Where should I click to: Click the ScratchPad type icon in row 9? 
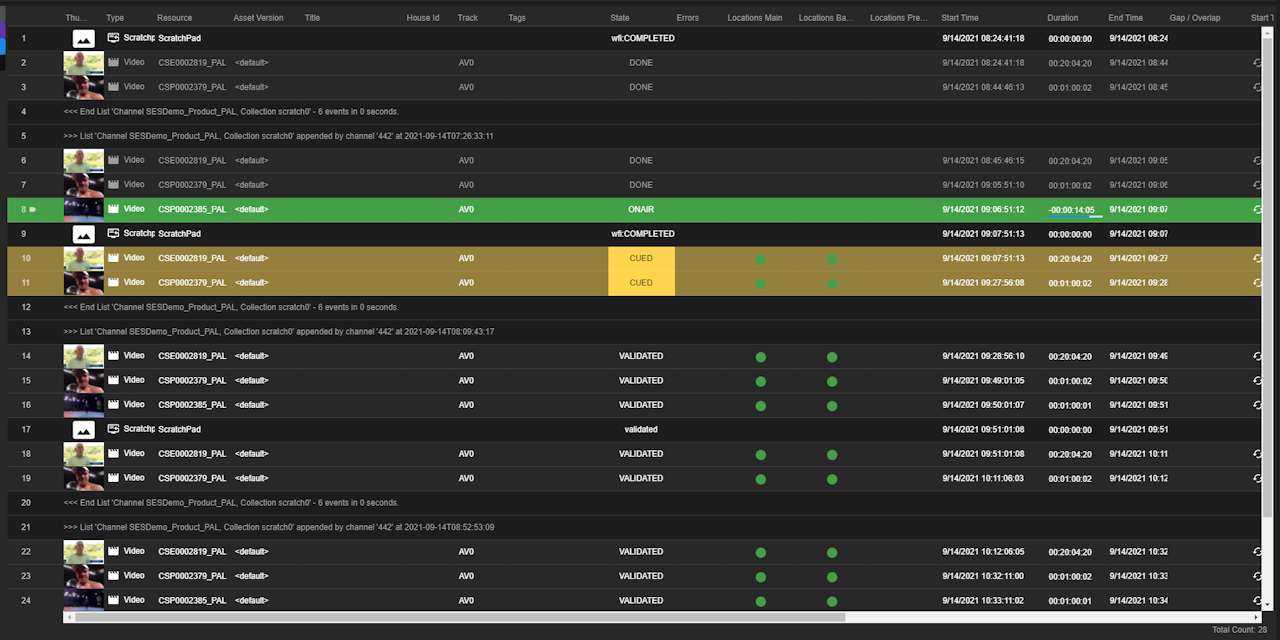pyautogui.click(x=113, y=233)
